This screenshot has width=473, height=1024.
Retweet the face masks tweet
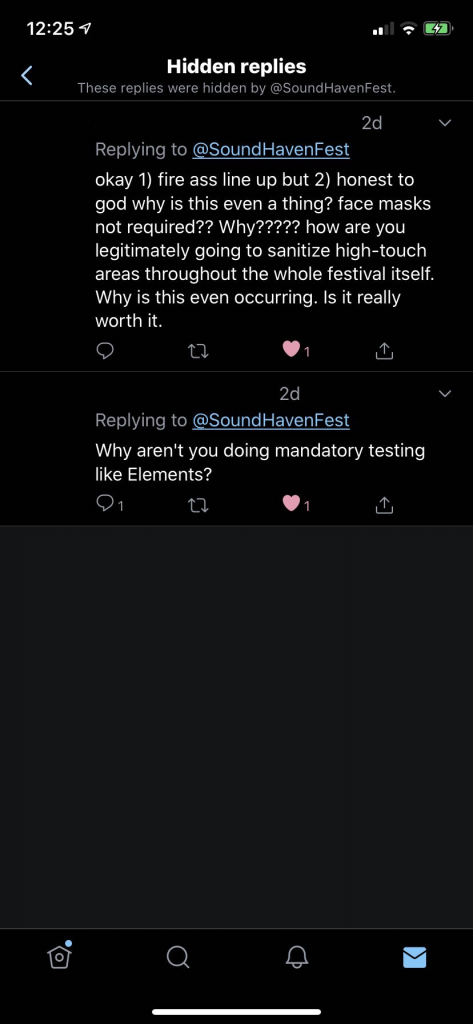click(x=198, y=351)
